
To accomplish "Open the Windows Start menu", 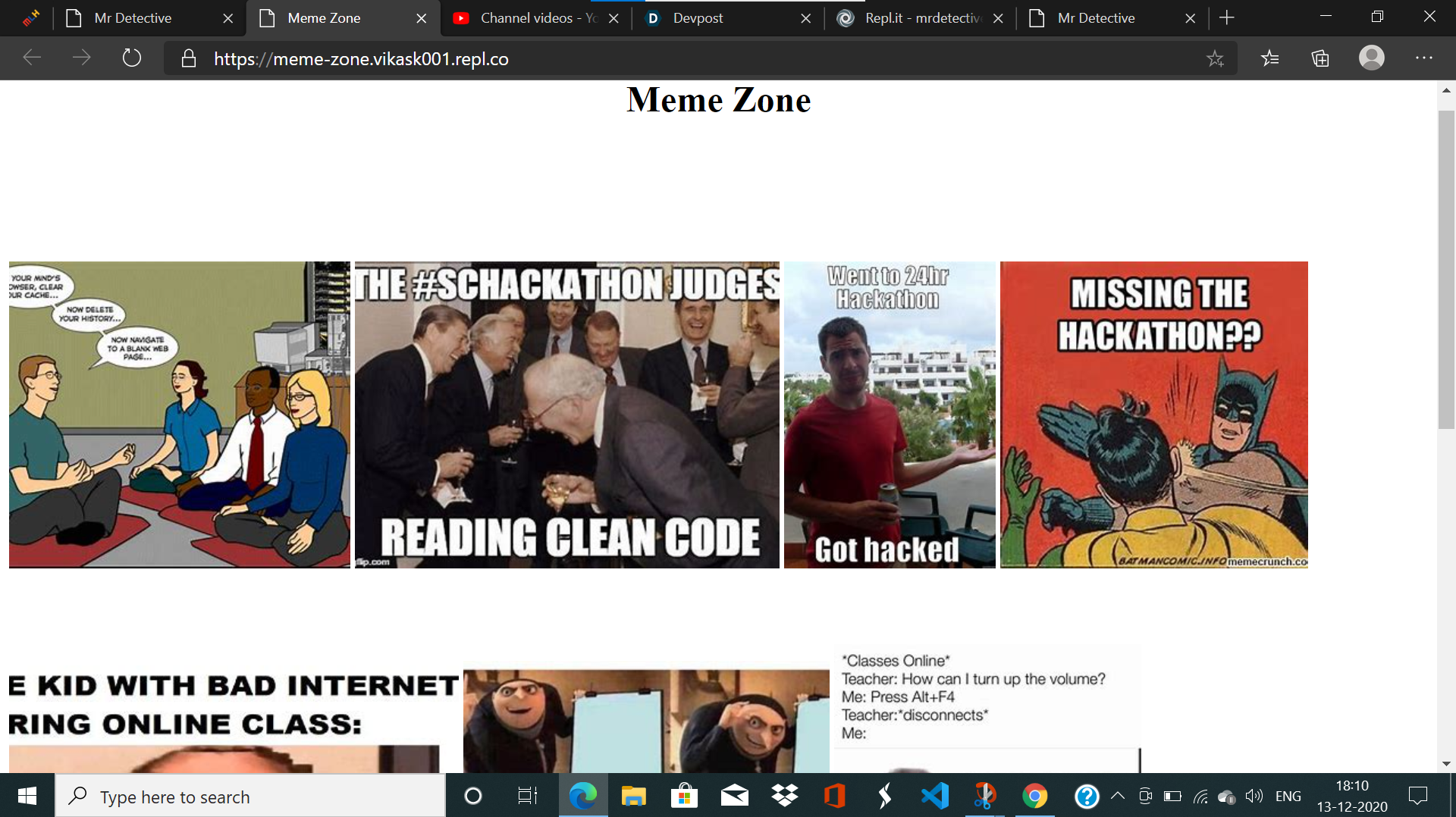I will [x=27, y=796].
